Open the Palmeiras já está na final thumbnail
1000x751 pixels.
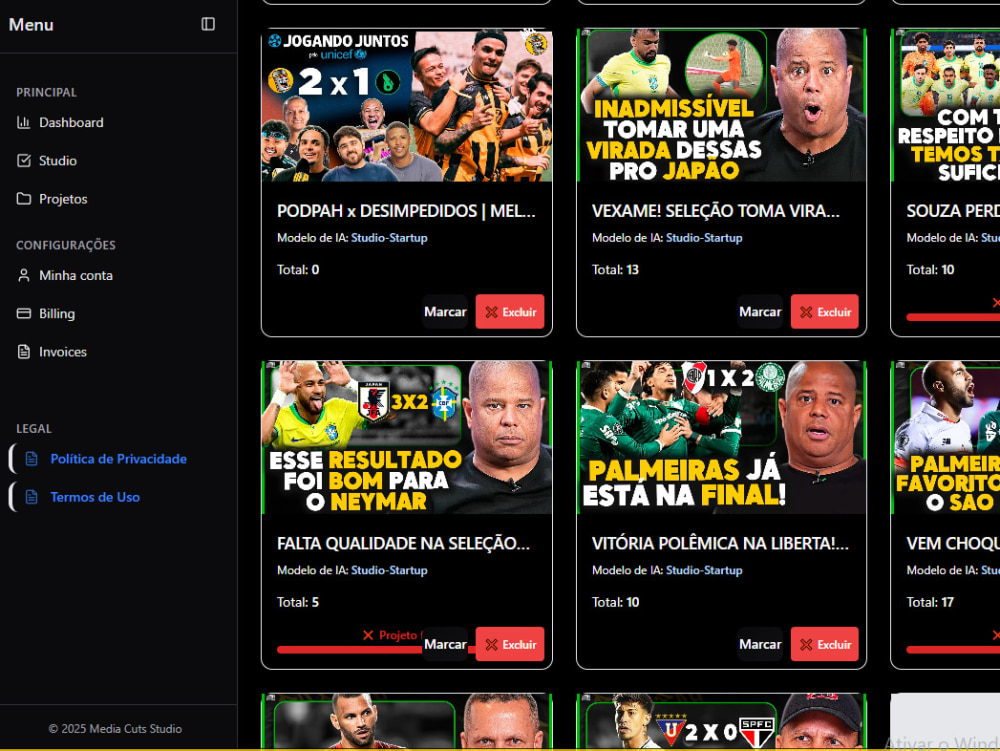[x=721, y=437]
